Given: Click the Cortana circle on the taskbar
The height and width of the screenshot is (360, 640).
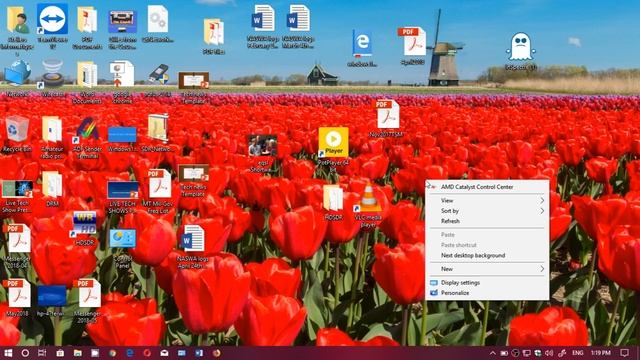Looking at the screenshot, I should (25, 353).
